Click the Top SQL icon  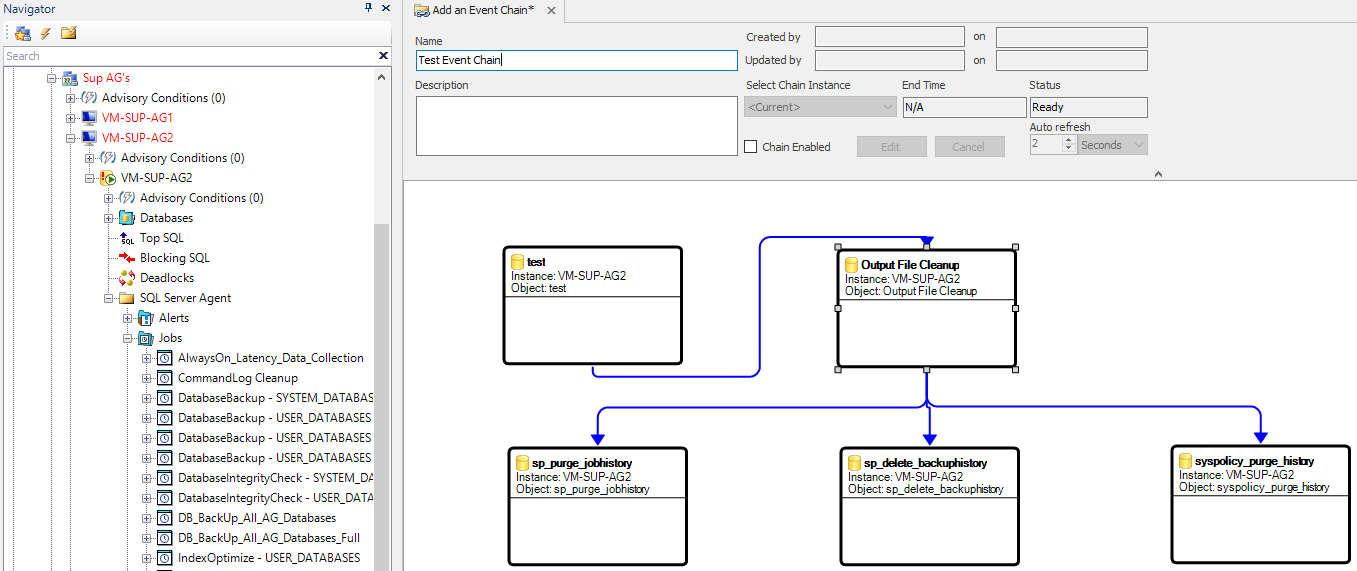tap(127, 238)
